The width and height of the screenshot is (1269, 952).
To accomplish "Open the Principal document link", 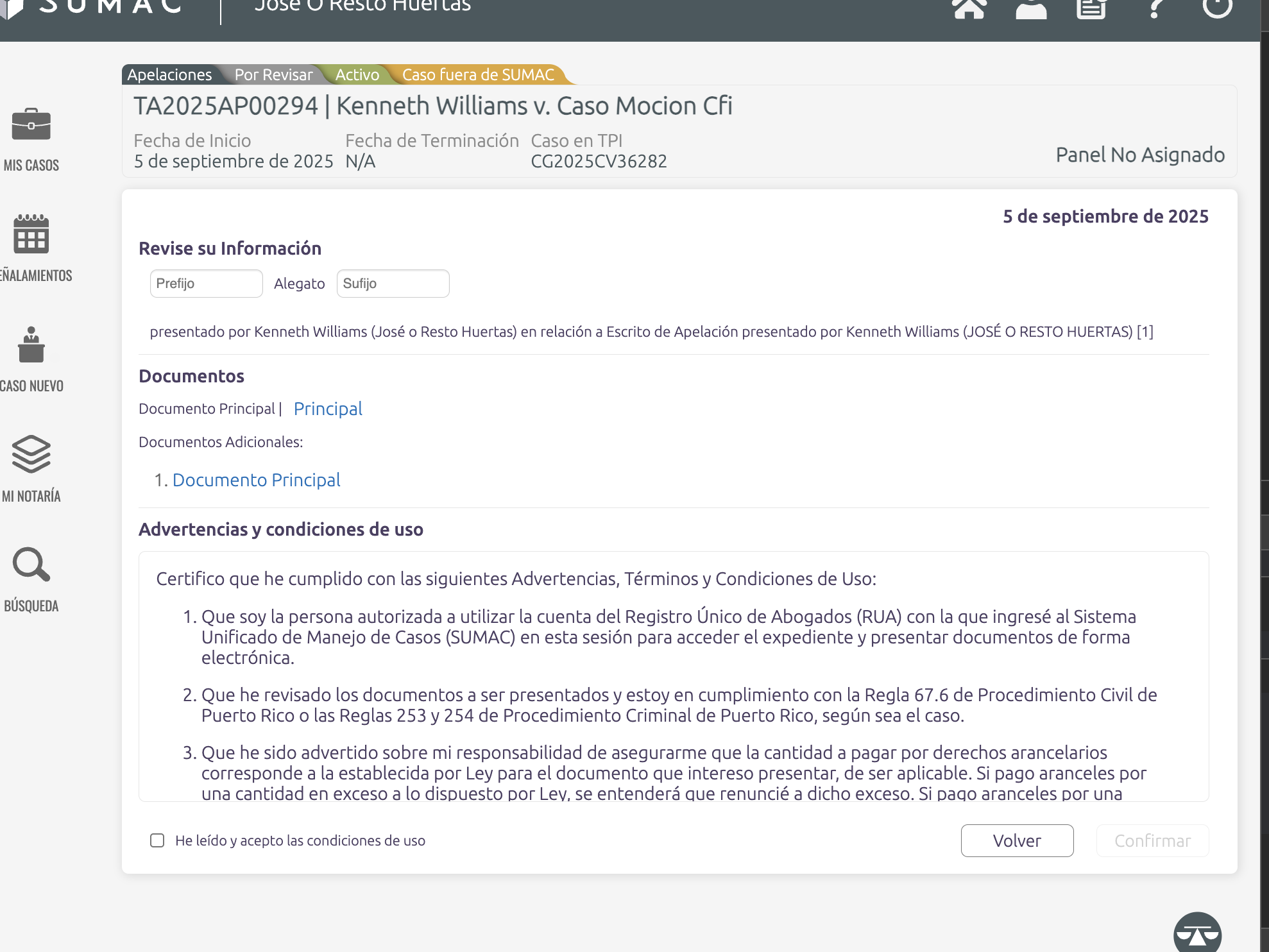I will [x=328, y=409].
